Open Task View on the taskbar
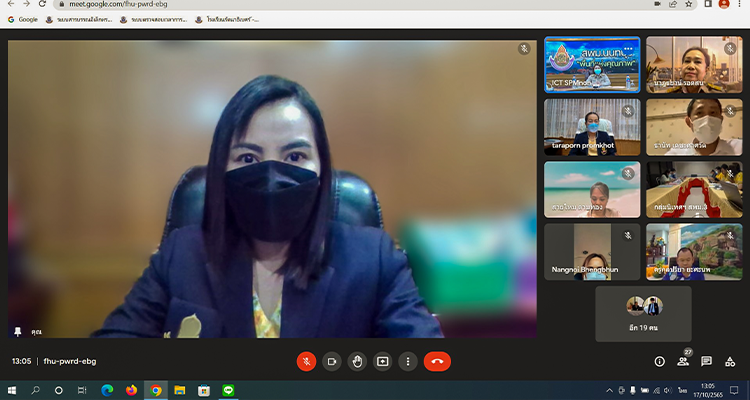Image resolution: width=750 pixels, height=400 pixels. point(82,390)
